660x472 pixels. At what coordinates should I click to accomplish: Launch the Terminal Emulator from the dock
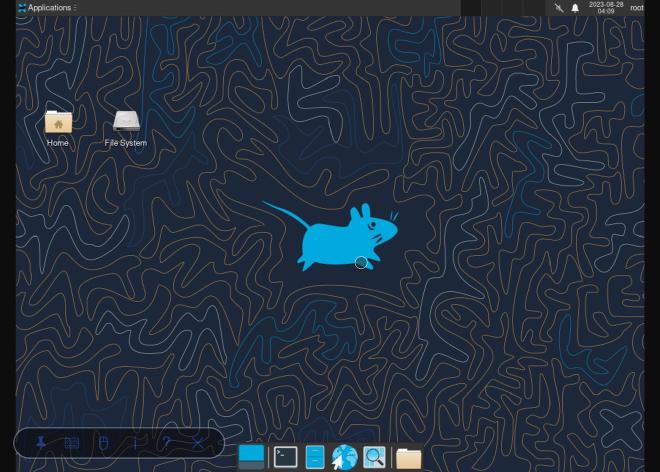coord(285,457)
